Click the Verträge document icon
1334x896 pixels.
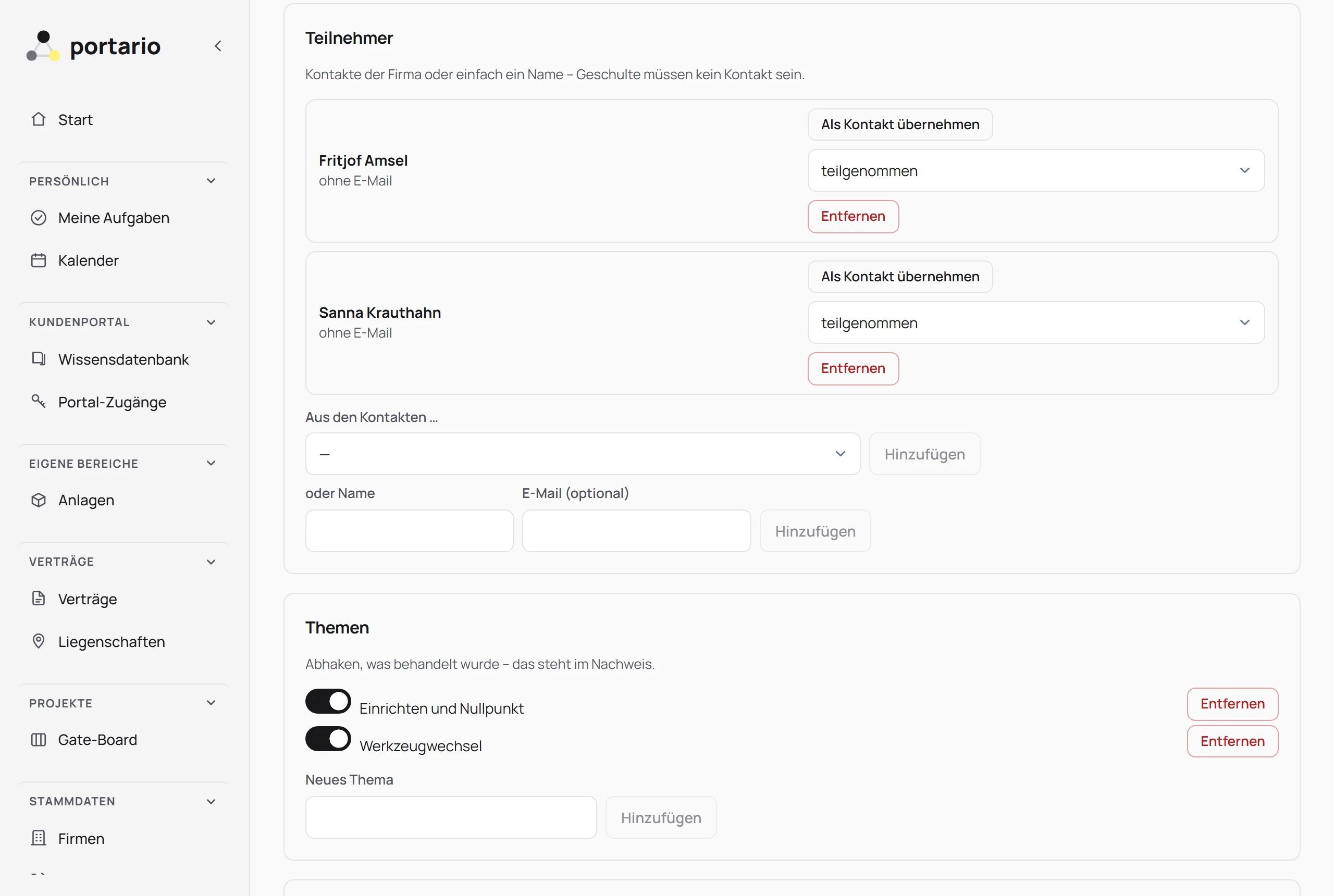coord(38,598)
